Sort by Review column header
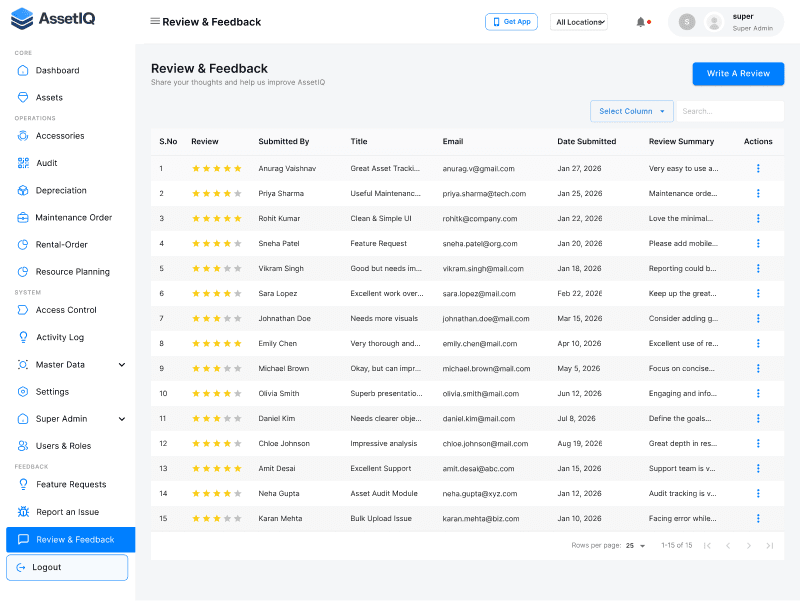This screenshot has height=601, width=800. [205, 141]
